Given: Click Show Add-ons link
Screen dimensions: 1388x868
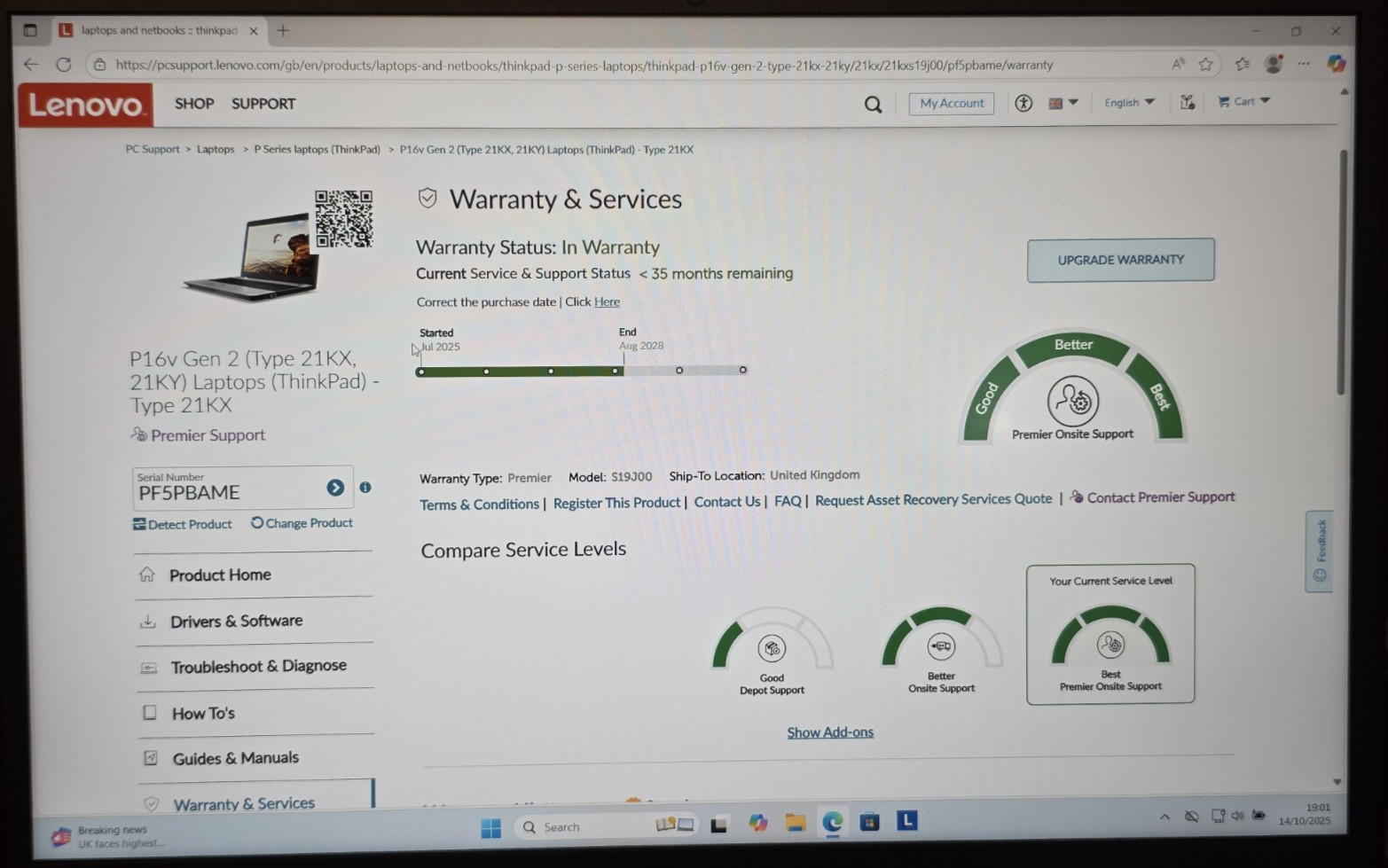Looking at the screenshot, I should pyautogui.click(x=830, y=732).
